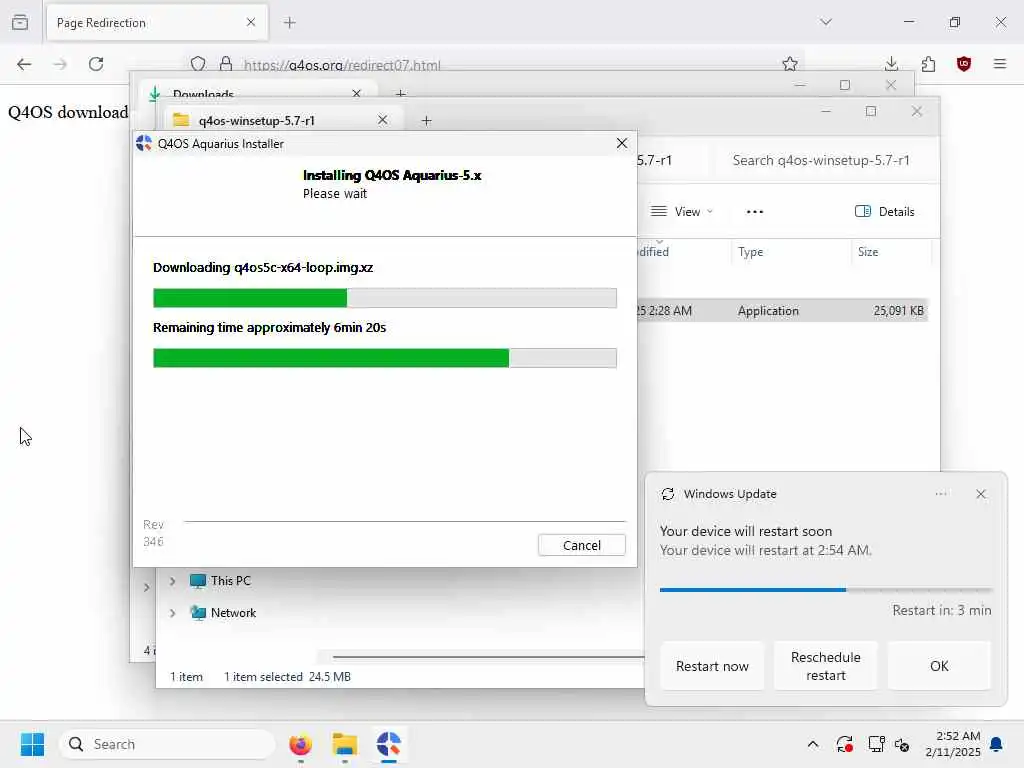Open clock showing 2:52 AM
This screenshot has height=768, width=1024.
[x=953, y=744]
